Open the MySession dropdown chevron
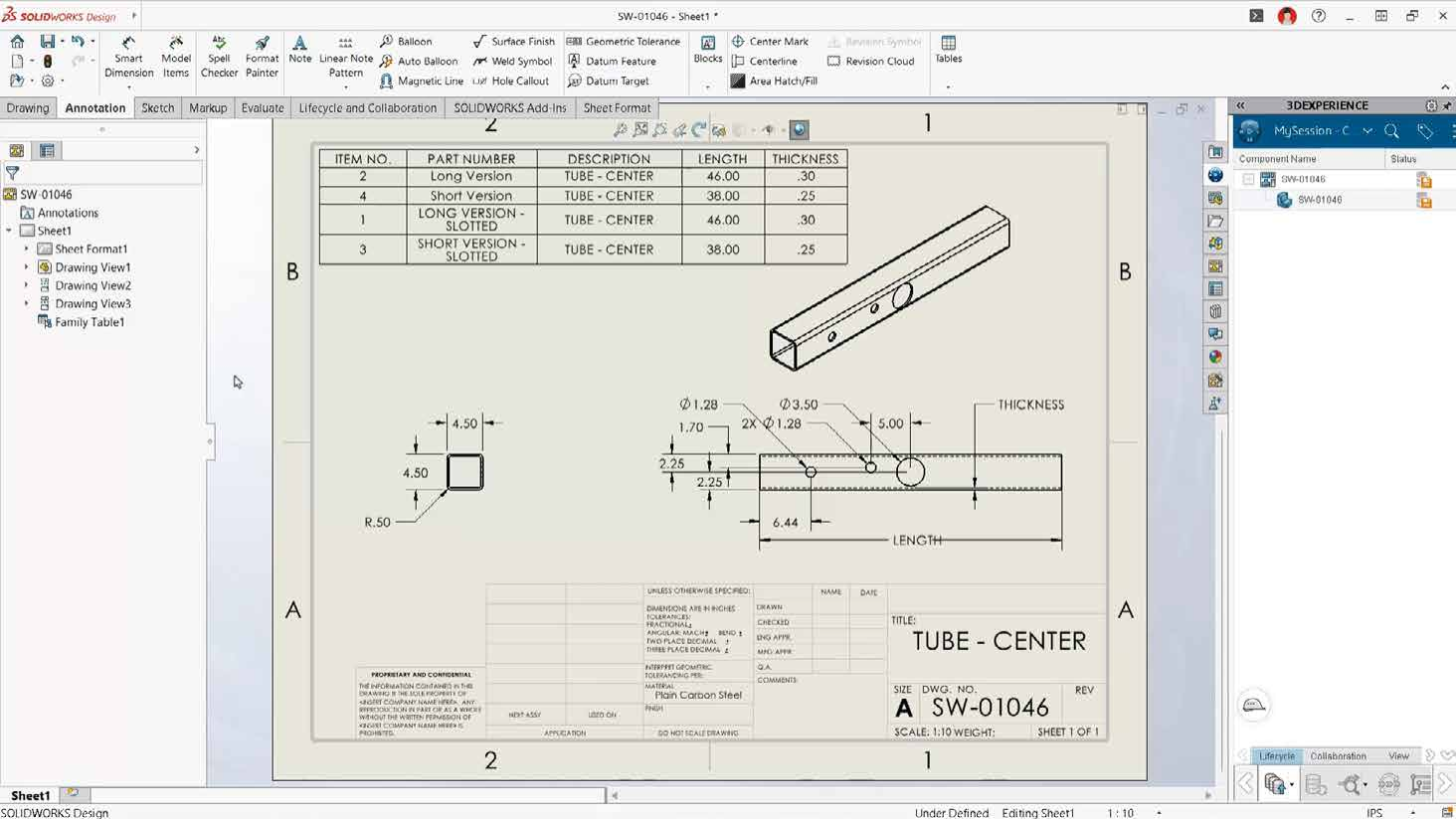 coord(1367,131)
